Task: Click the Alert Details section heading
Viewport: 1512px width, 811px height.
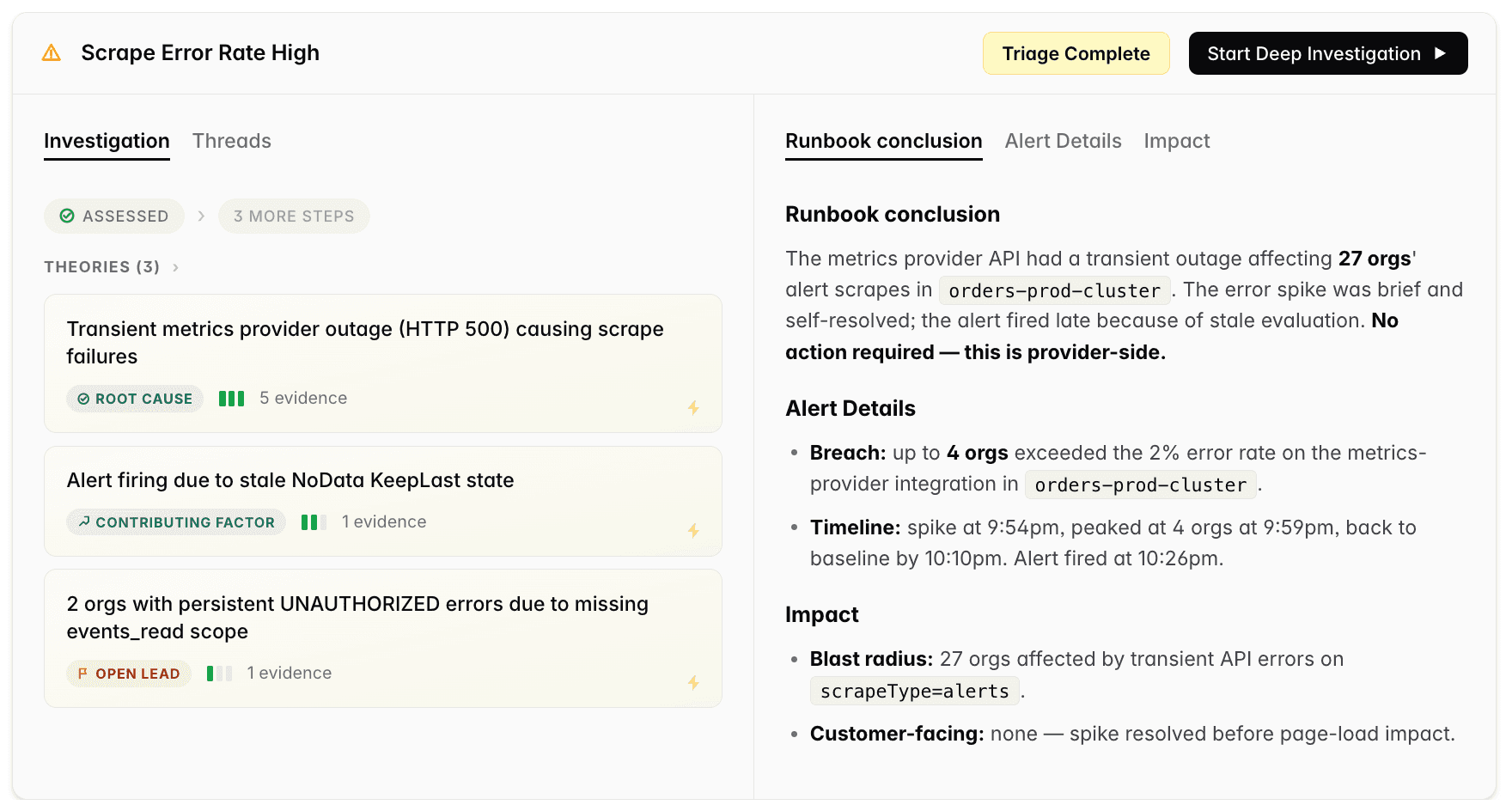Action: coord(850,408)
